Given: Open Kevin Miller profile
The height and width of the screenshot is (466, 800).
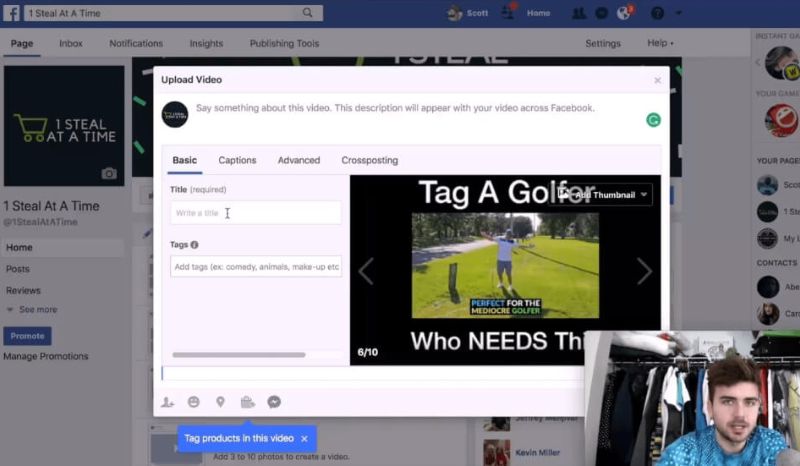Looking at the screenshot, I should (537, 452).
